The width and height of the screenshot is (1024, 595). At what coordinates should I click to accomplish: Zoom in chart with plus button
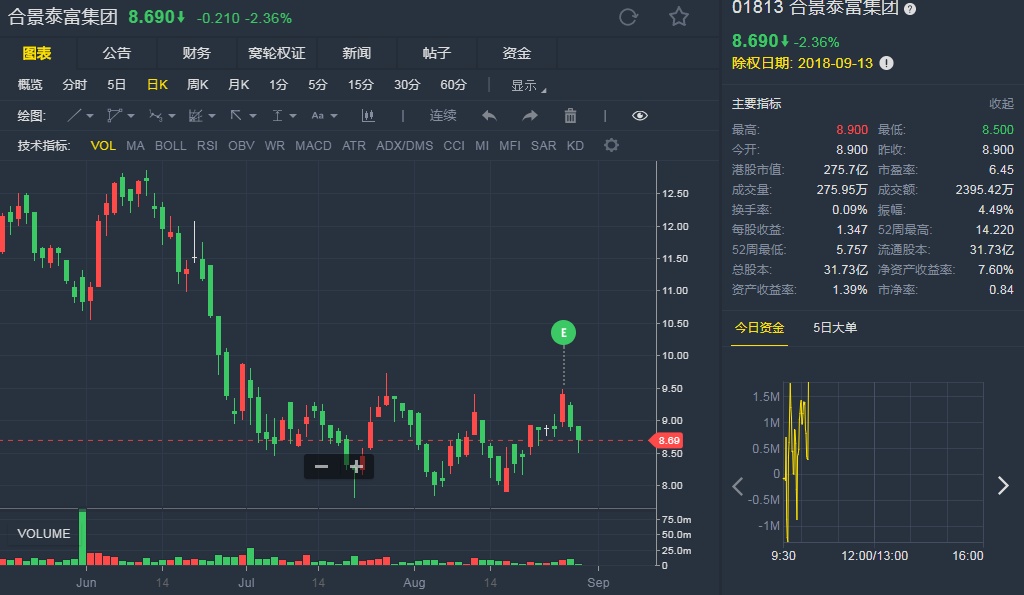pyautogui.click(x=356, y=466)
